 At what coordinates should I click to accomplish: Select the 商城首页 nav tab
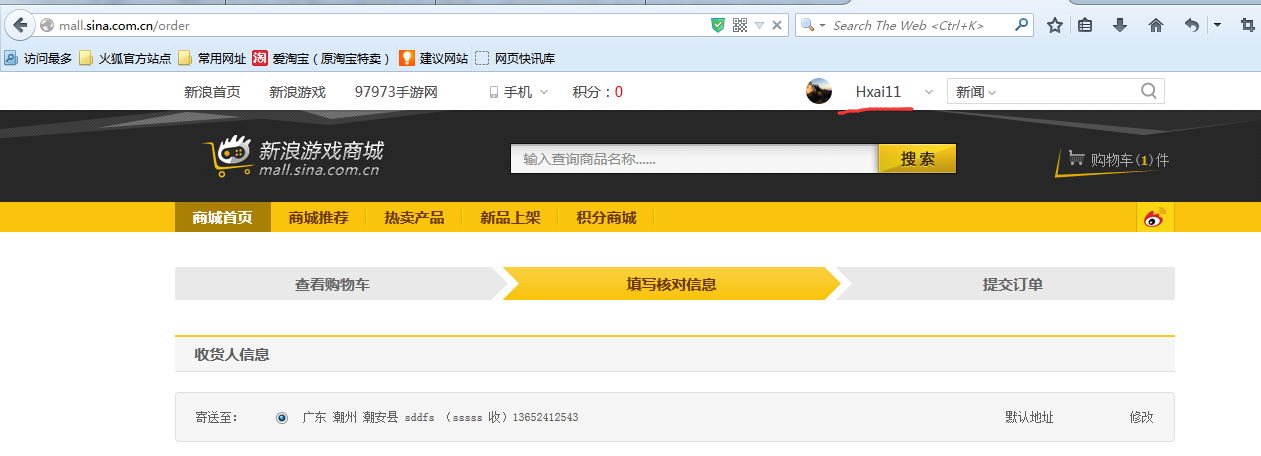point(223,217)
